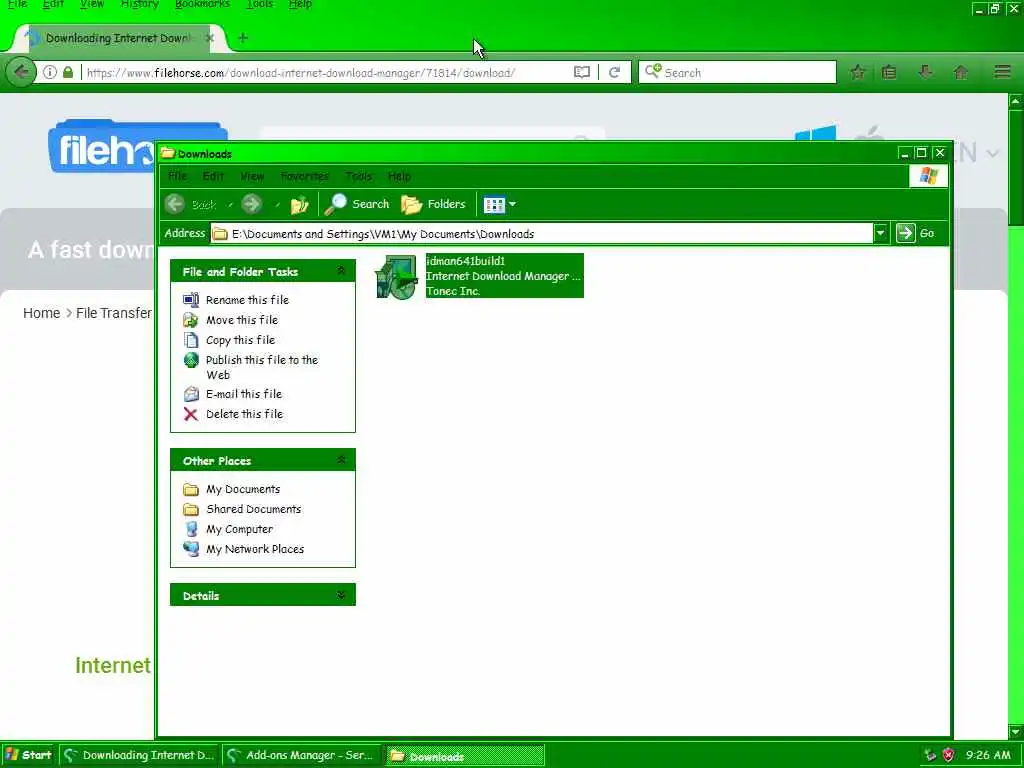1024x768 pixels.
Task: Click the Home breadcrumb on FileHorse
Action: point(41,313)
